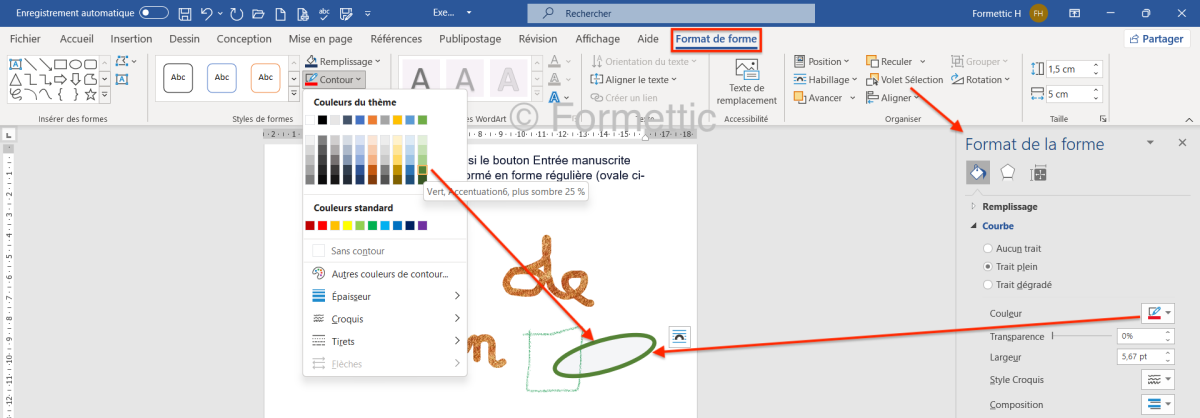Choose the Trait dégradé option
This screenshot has height=418, width=1200.
pos(989,285)
